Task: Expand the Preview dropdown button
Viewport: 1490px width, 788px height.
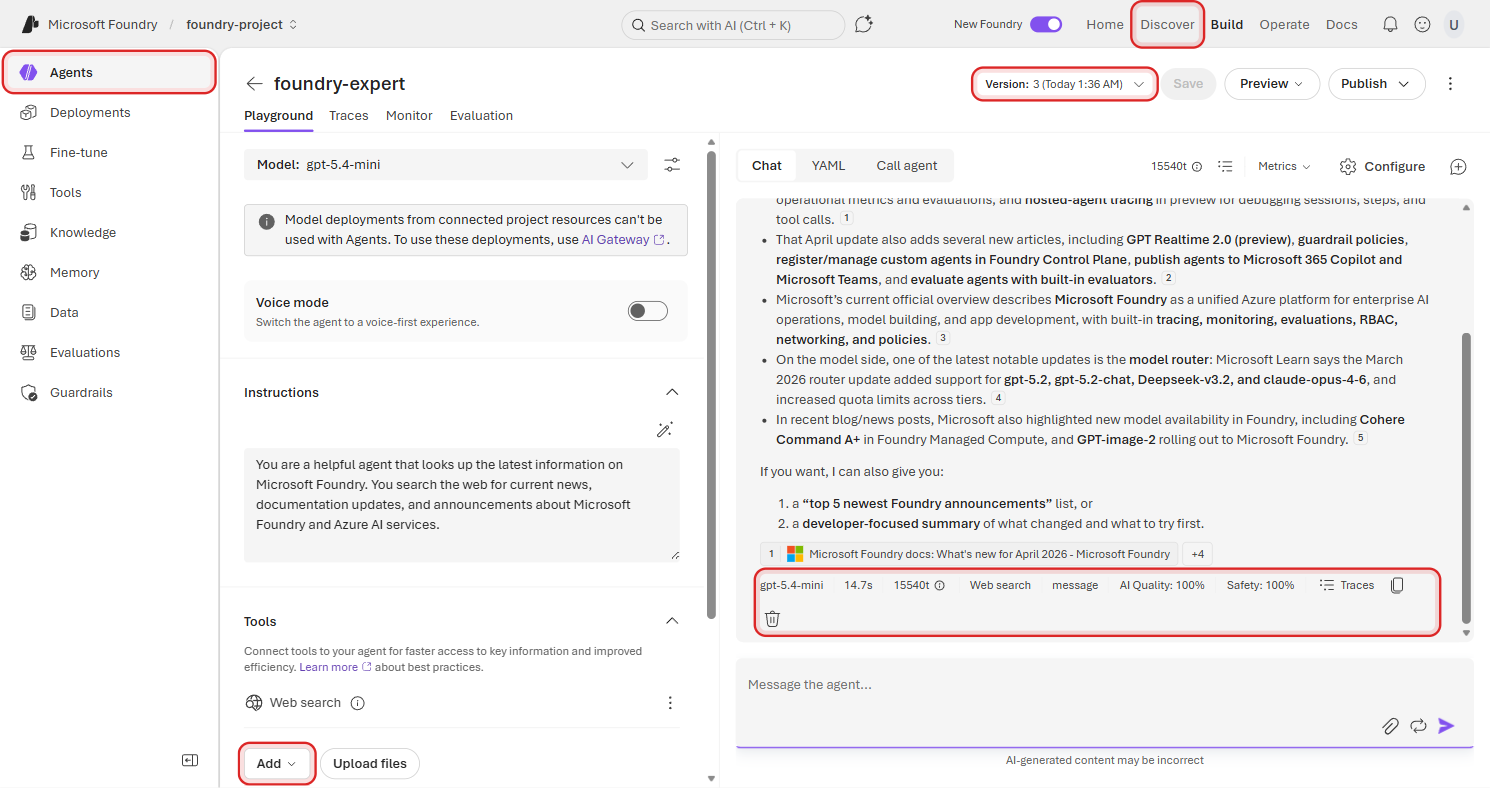Action: tap(1272, 84)
